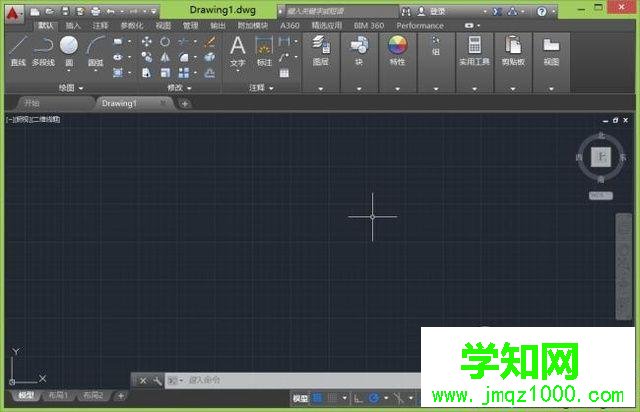Toggle the Model (模型) space button in status bar

point(300,398)
